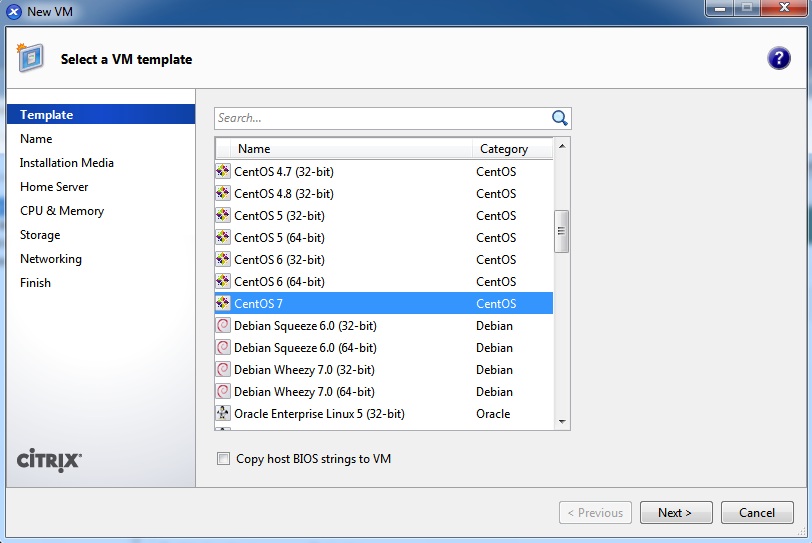
Task: Click the CentOS category cell of CentOS 7
Action: (x=496, y=303)
